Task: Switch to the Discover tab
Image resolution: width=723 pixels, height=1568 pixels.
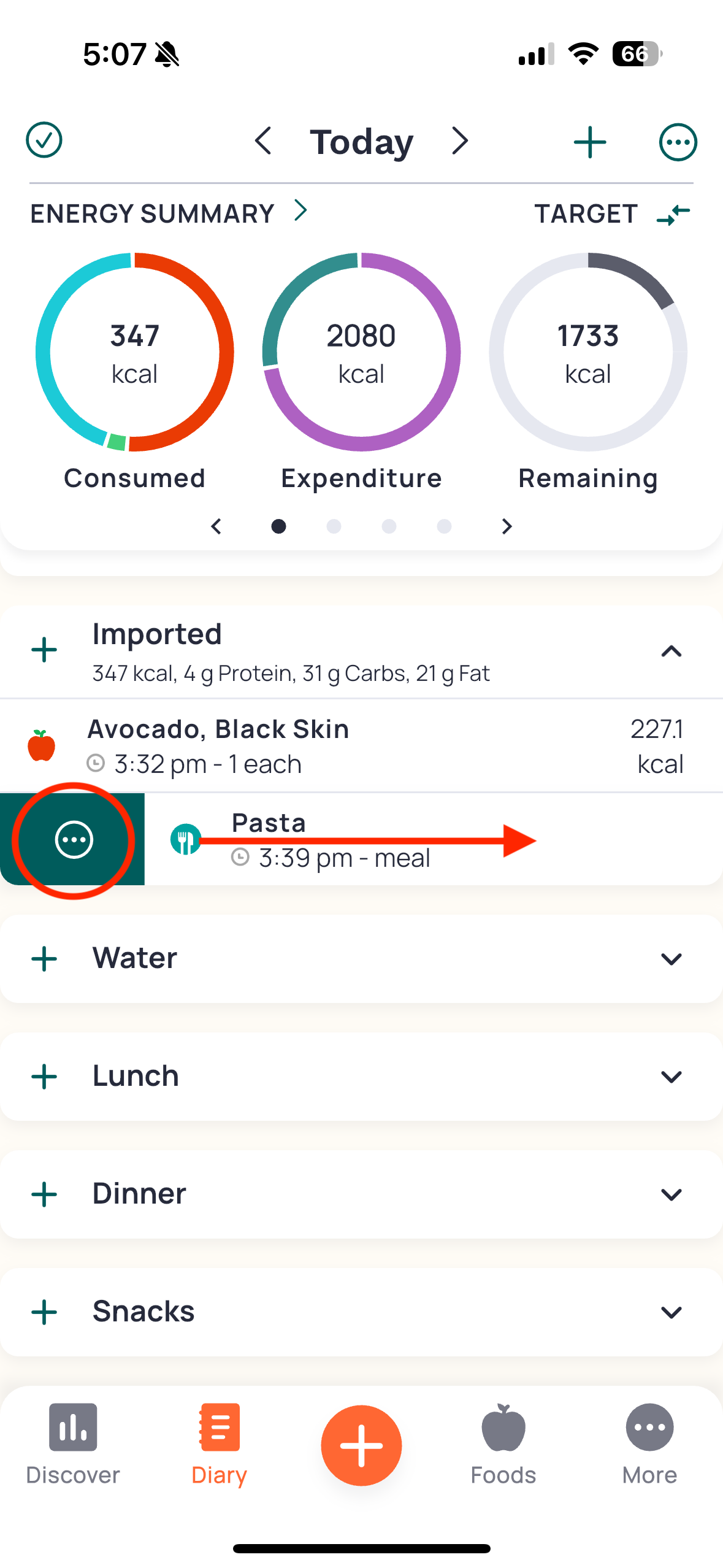Action: coord(73,1444)
